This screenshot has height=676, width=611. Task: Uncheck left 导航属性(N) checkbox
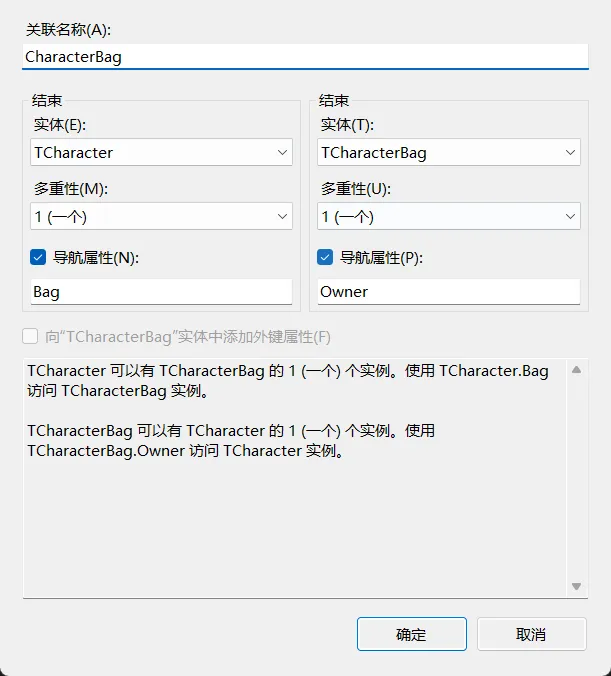click(38, 257)
